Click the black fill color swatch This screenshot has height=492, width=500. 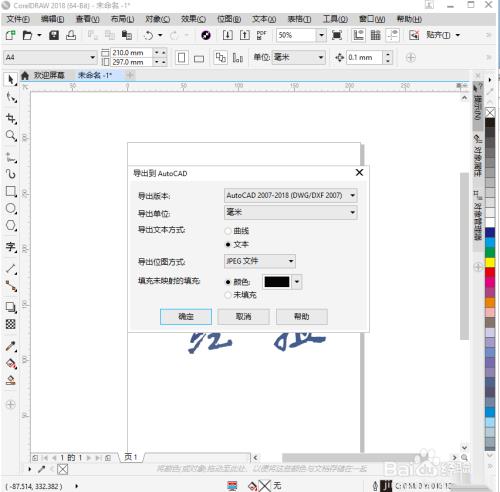[277, 282]
